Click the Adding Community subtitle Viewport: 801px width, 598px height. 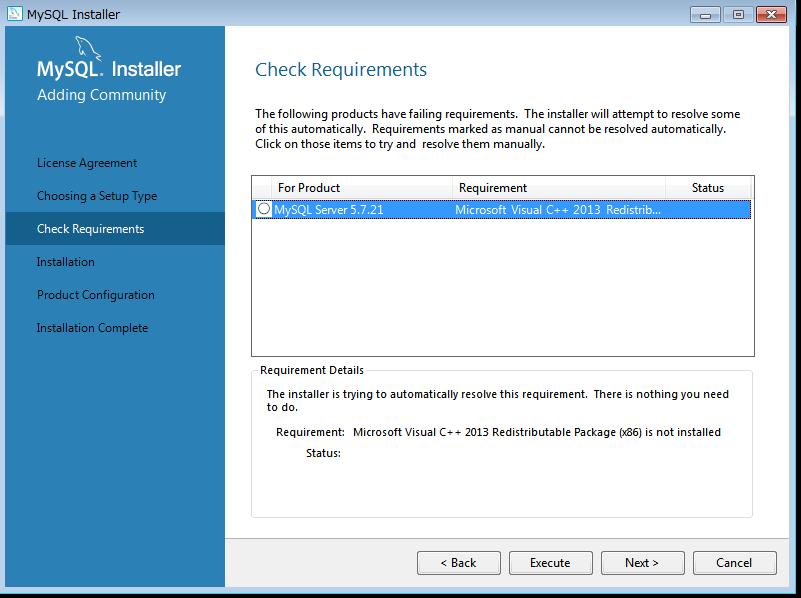point(102,95)
